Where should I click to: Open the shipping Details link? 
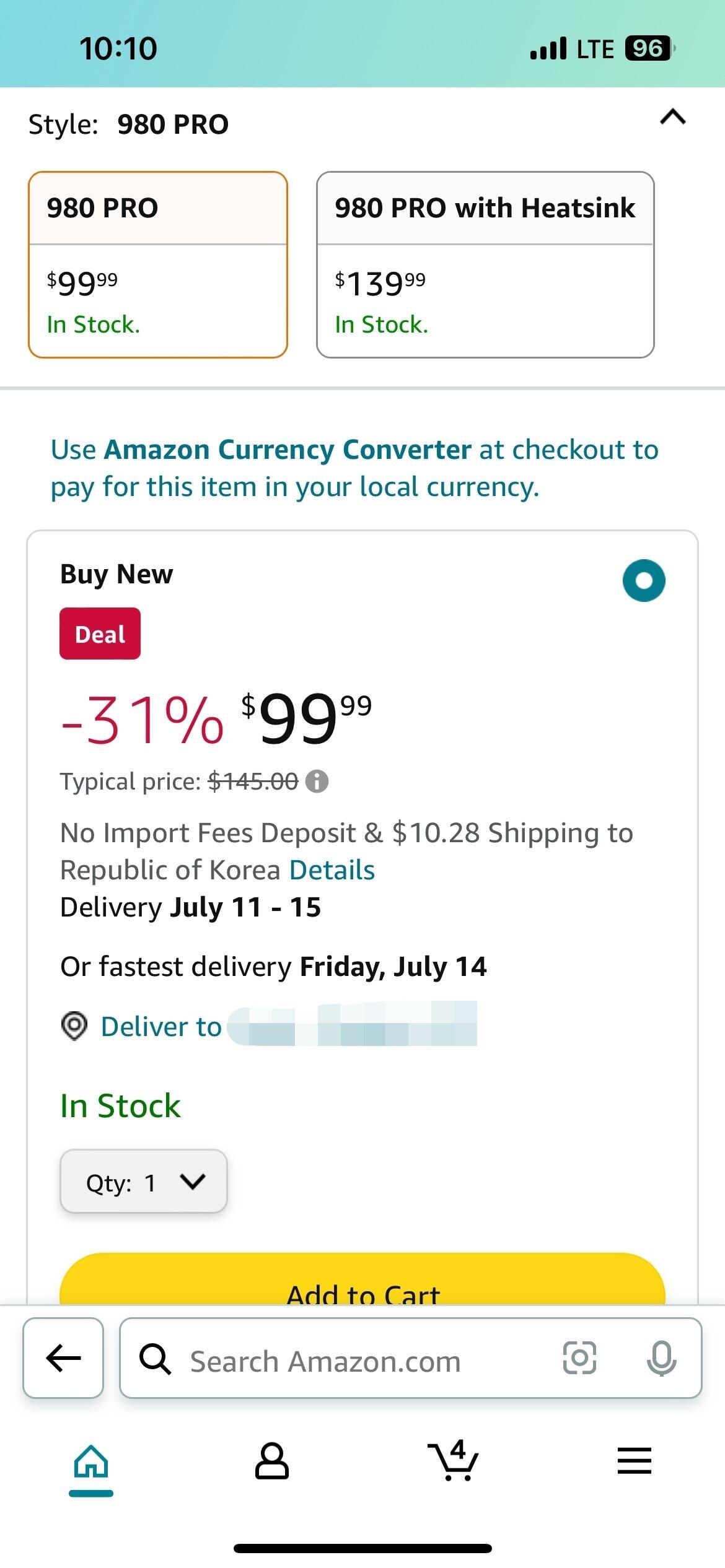pyautogui.click(x=332, y=870)
